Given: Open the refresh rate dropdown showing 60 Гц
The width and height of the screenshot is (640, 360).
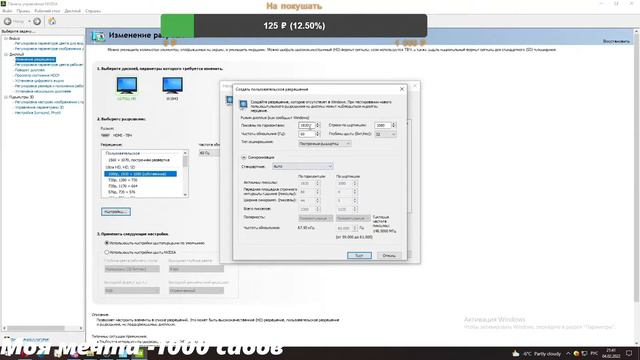Looking at the screenshot, I should 209,153.
